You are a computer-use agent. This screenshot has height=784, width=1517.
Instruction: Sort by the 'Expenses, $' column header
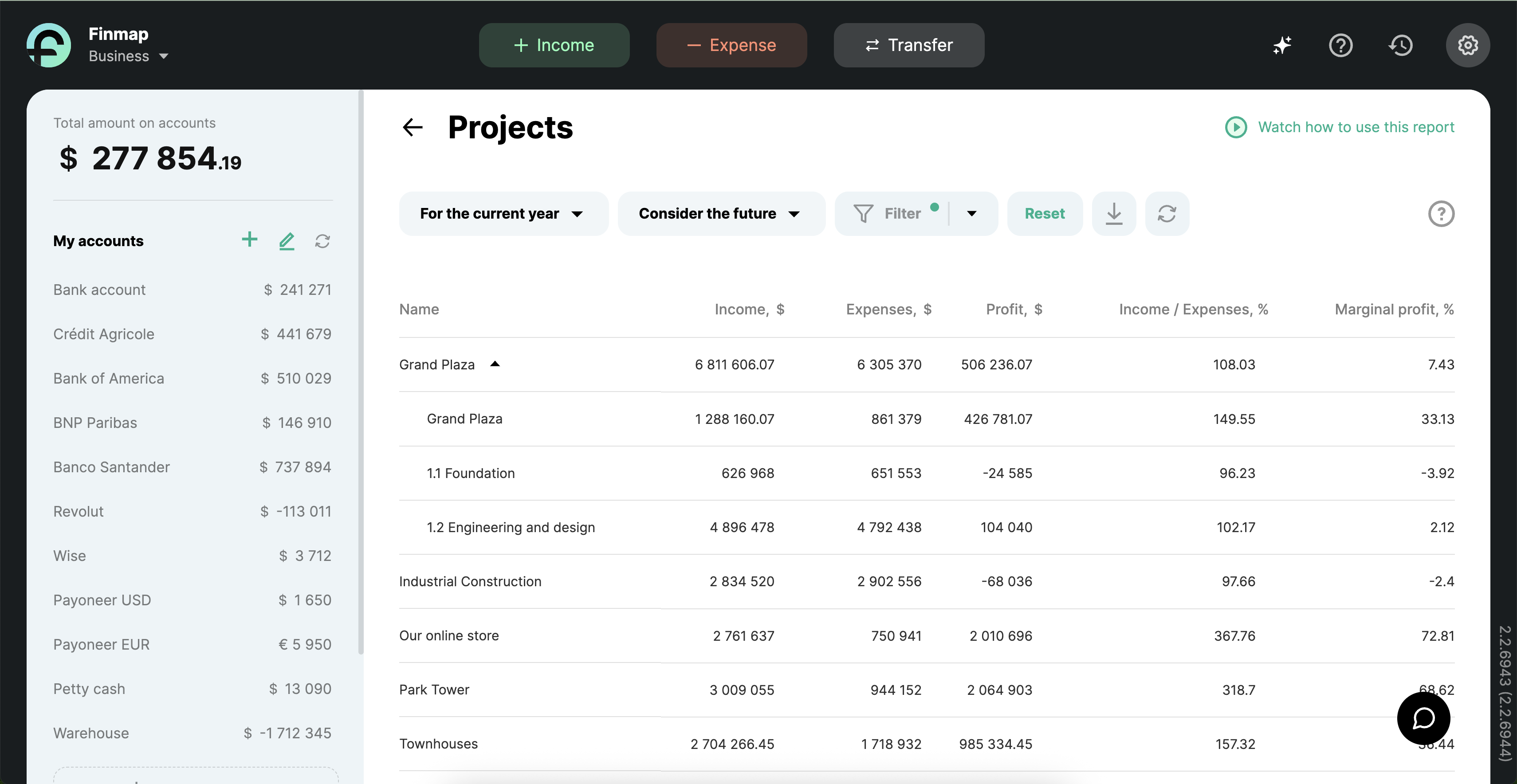pyautogui.click(x=888, y=310)
